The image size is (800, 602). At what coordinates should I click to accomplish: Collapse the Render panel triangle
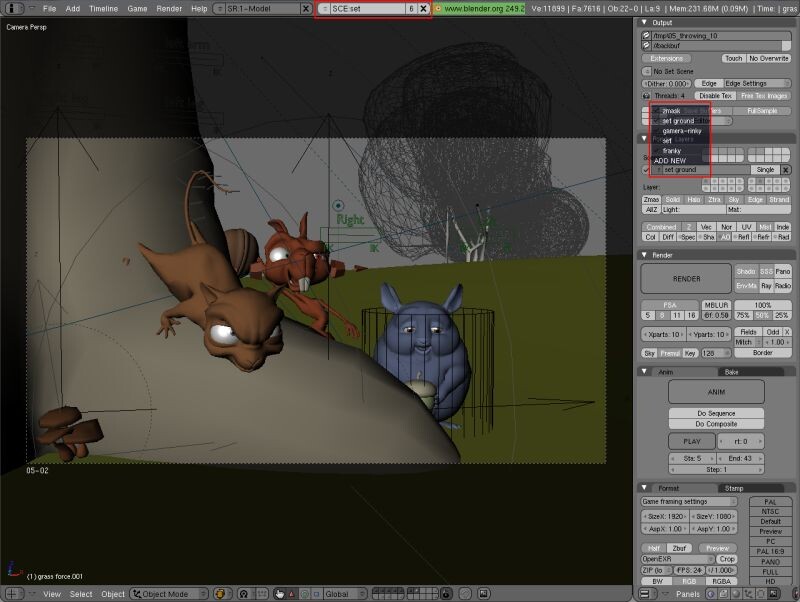pos(644,255)
